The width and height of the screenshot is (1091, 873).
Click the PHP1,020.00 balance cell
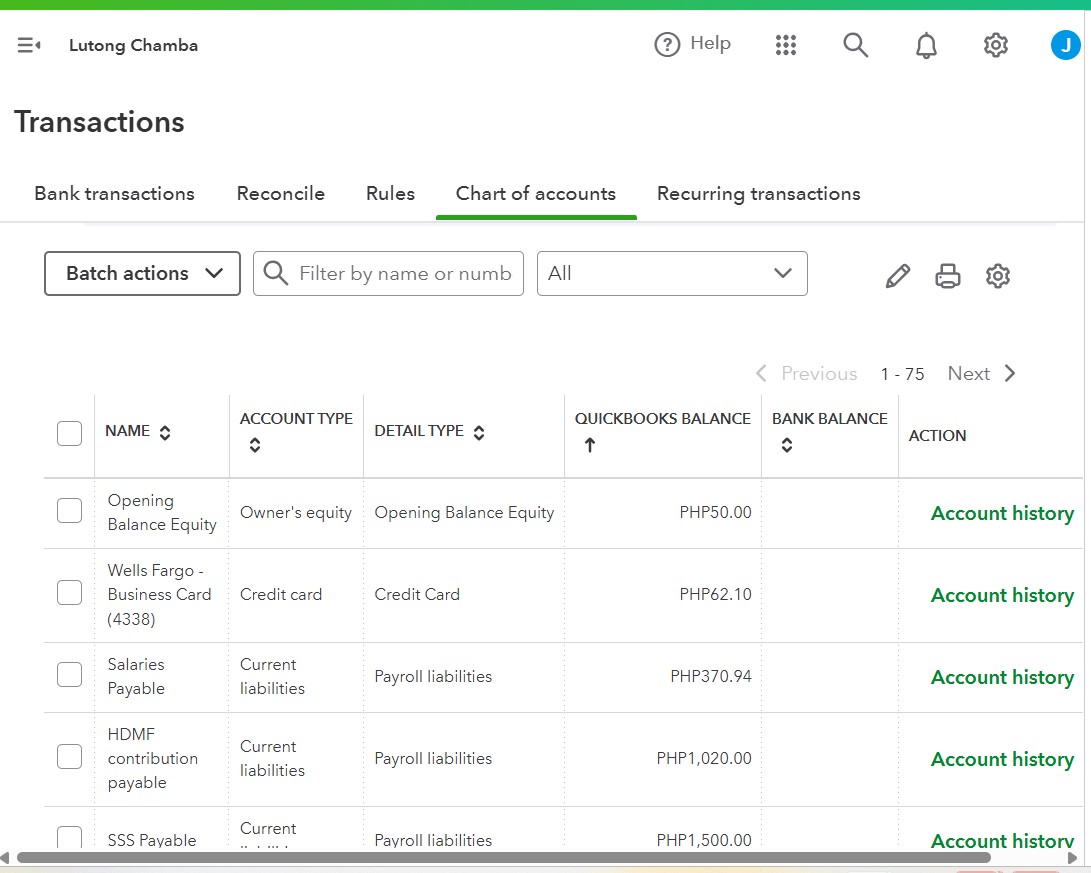coord(704,759)
